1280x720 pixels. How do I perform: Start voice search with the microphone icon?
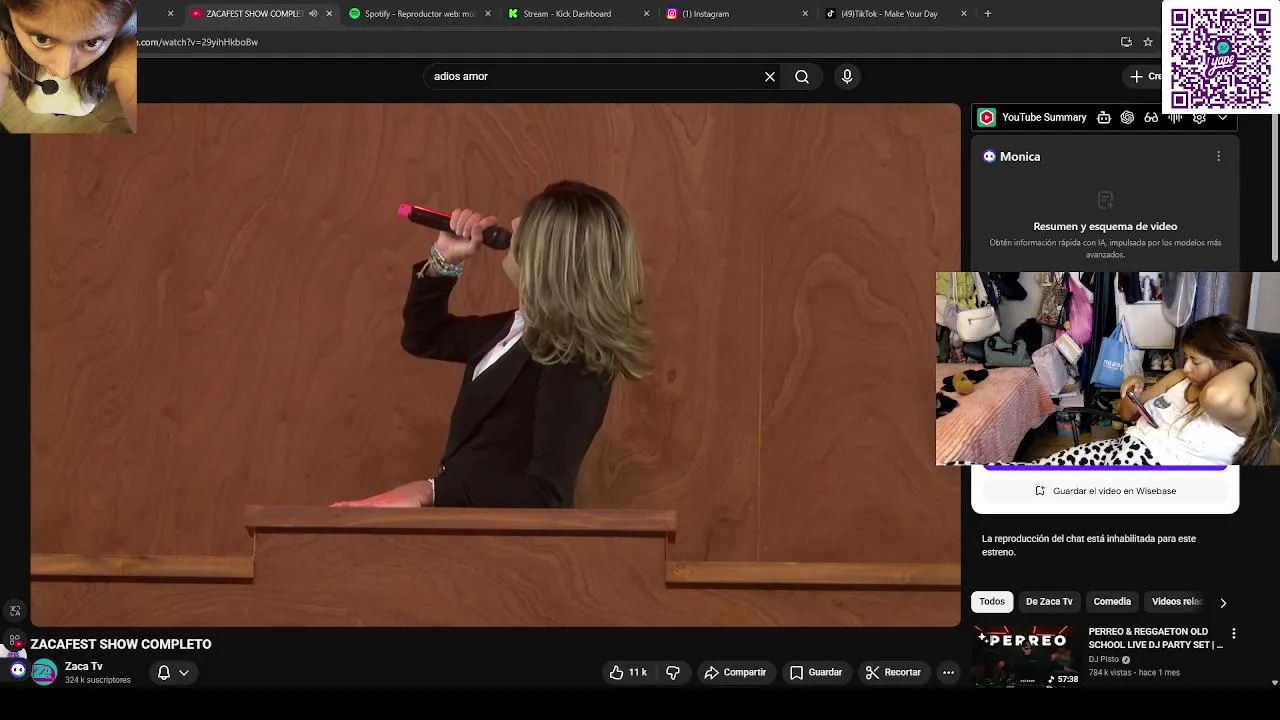click(847, 76)
